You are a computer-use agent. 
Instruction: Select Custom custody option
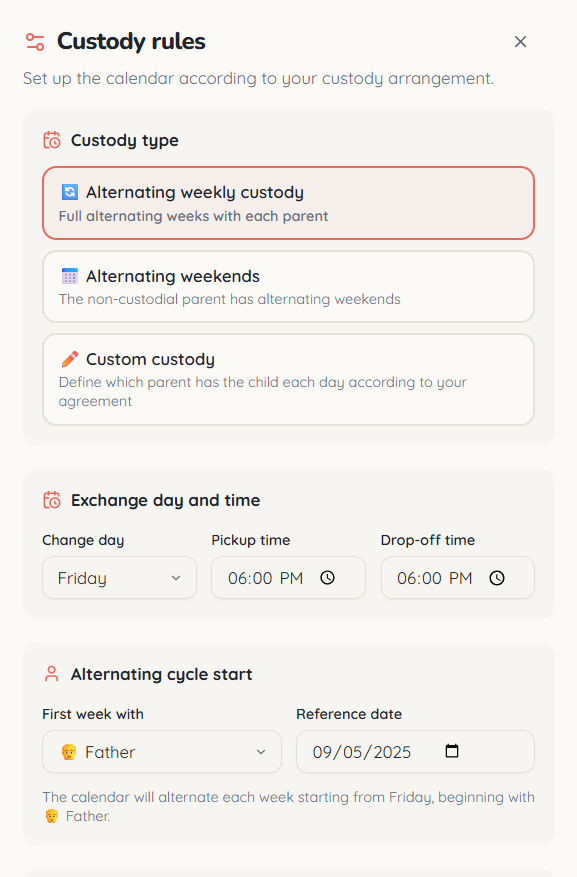[x=288, y=380]
